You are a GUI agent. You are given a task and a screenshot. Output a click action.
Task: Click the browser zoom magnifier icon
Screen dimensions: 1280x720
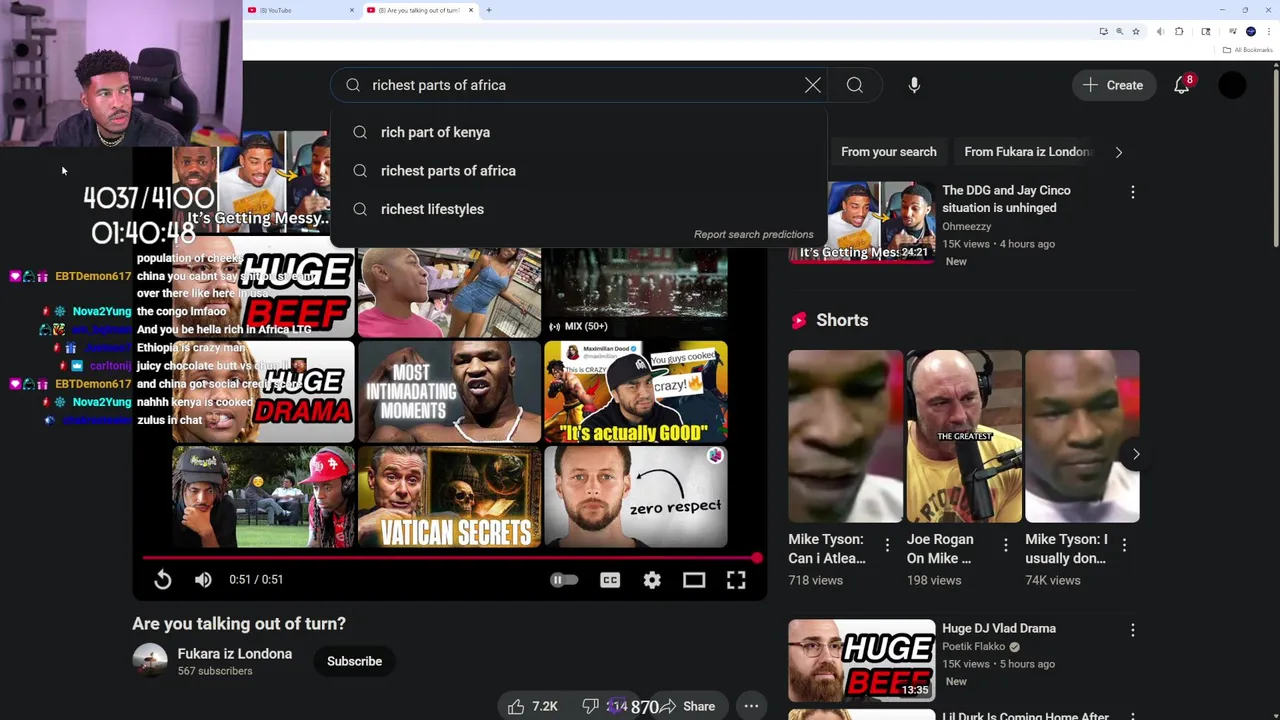pos(1119,31)
